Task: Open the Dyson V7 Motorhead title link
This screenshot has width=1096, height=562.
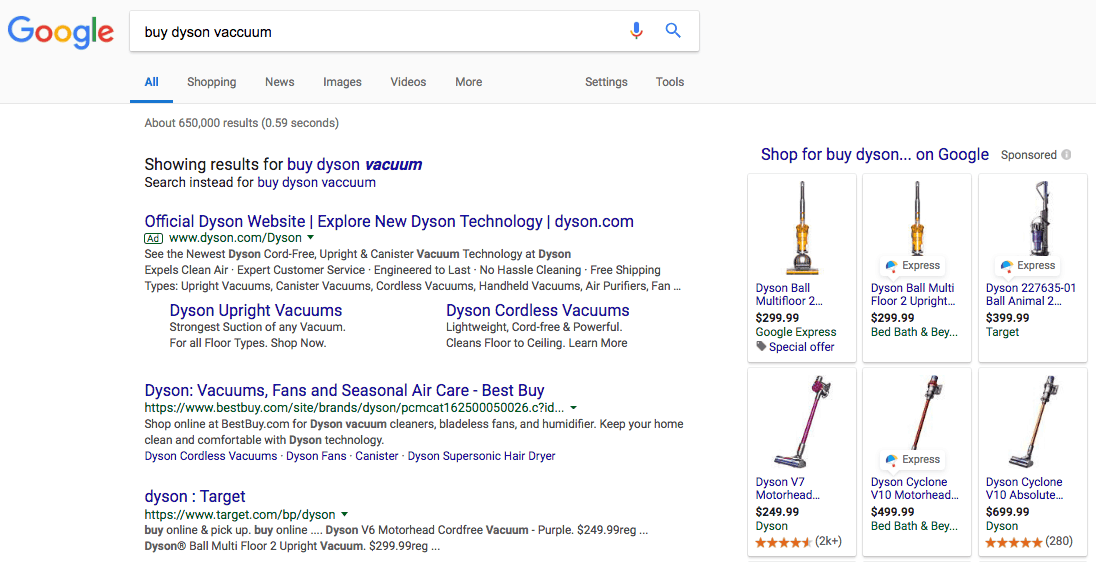Action: tap(788, 489)
